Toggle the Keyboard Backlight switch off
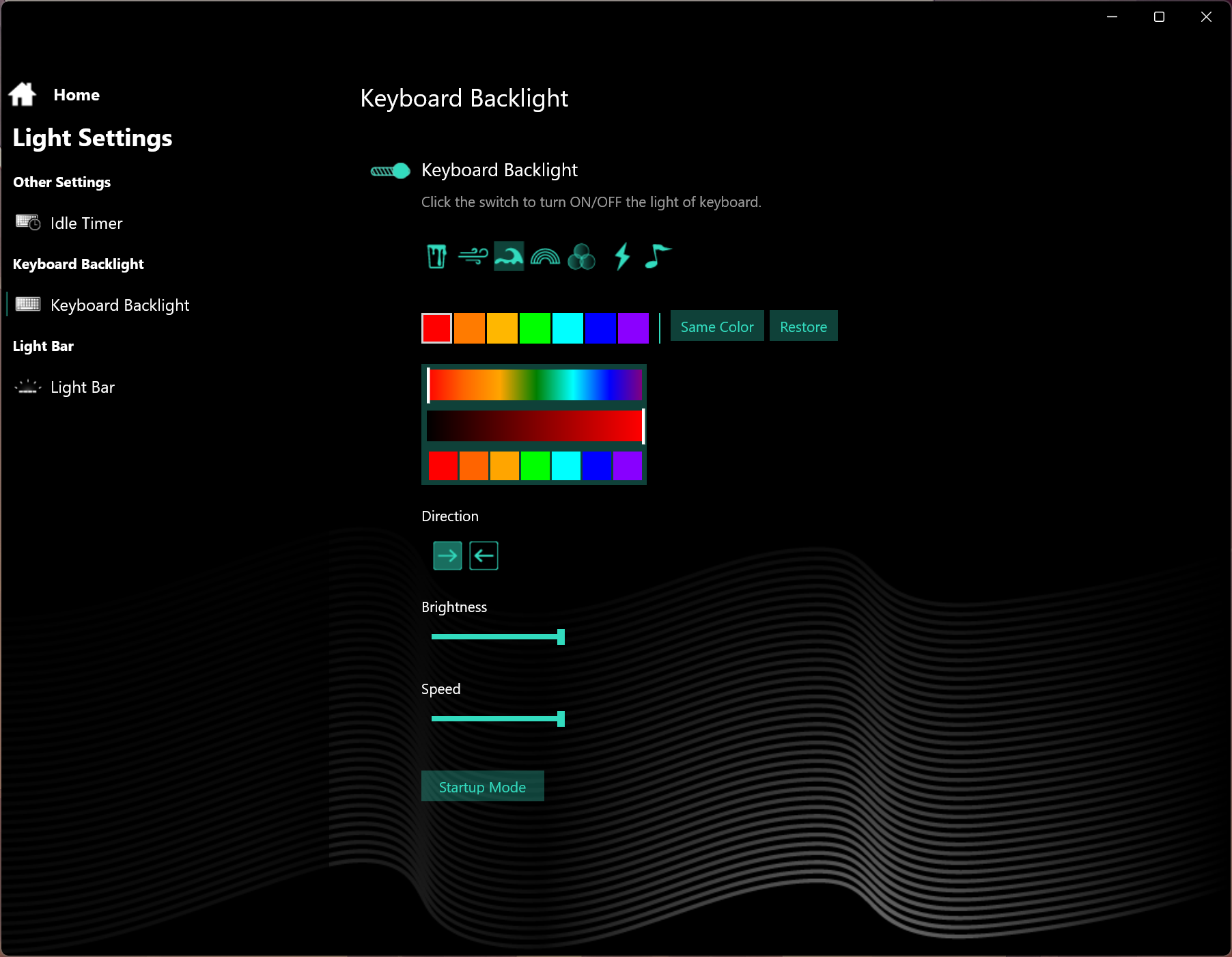The image size is (1232, 957). pos(390,171)
